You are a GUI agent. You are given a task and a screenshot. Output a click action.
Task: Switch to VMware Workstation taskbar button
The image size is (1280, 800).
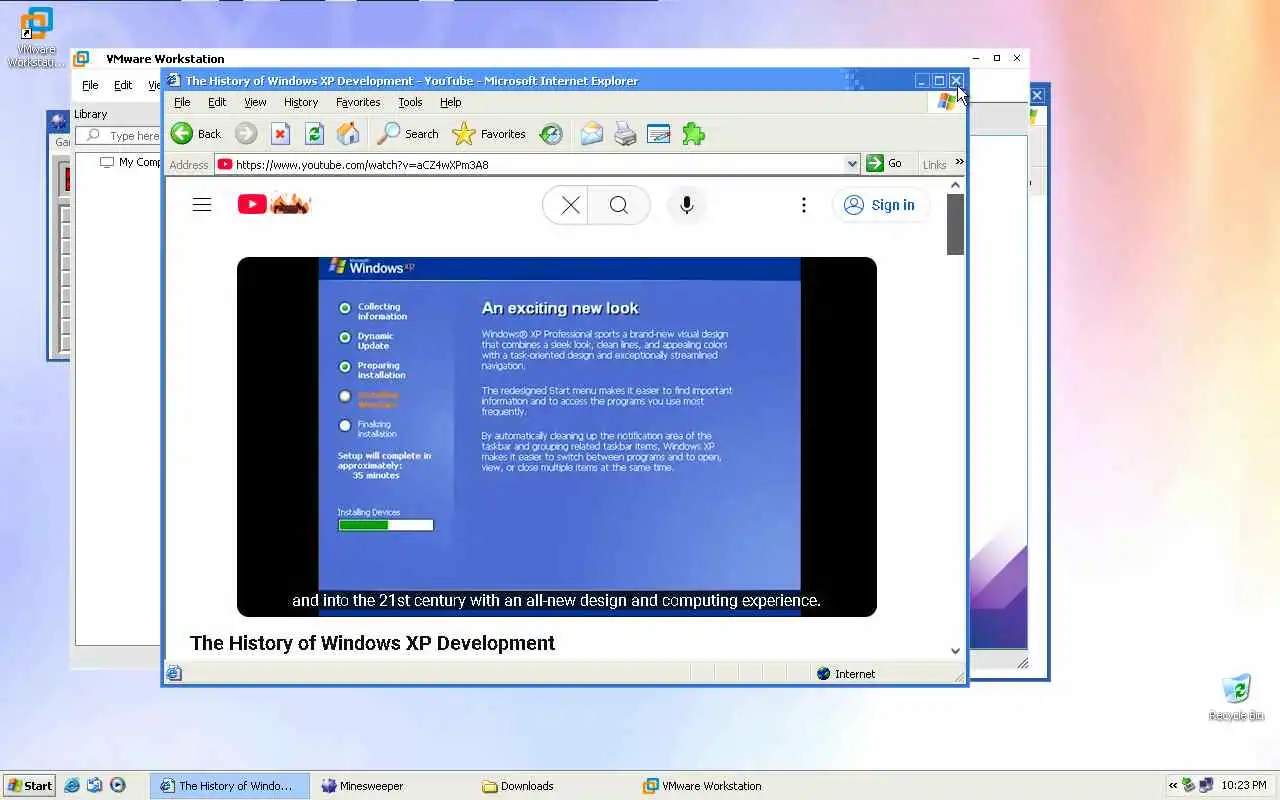click(715, 786)
